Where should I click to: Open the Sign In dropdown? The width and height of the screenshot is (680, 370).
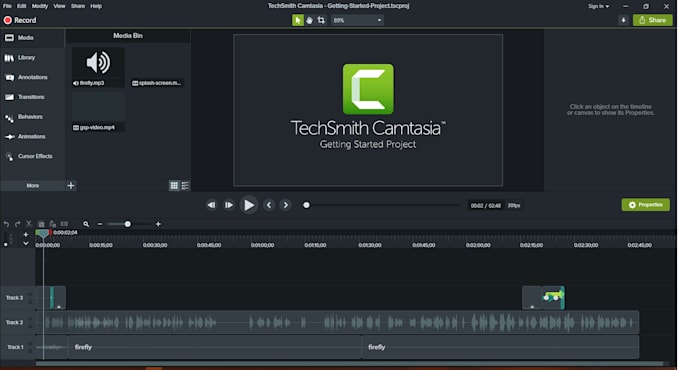pos(598,6)
